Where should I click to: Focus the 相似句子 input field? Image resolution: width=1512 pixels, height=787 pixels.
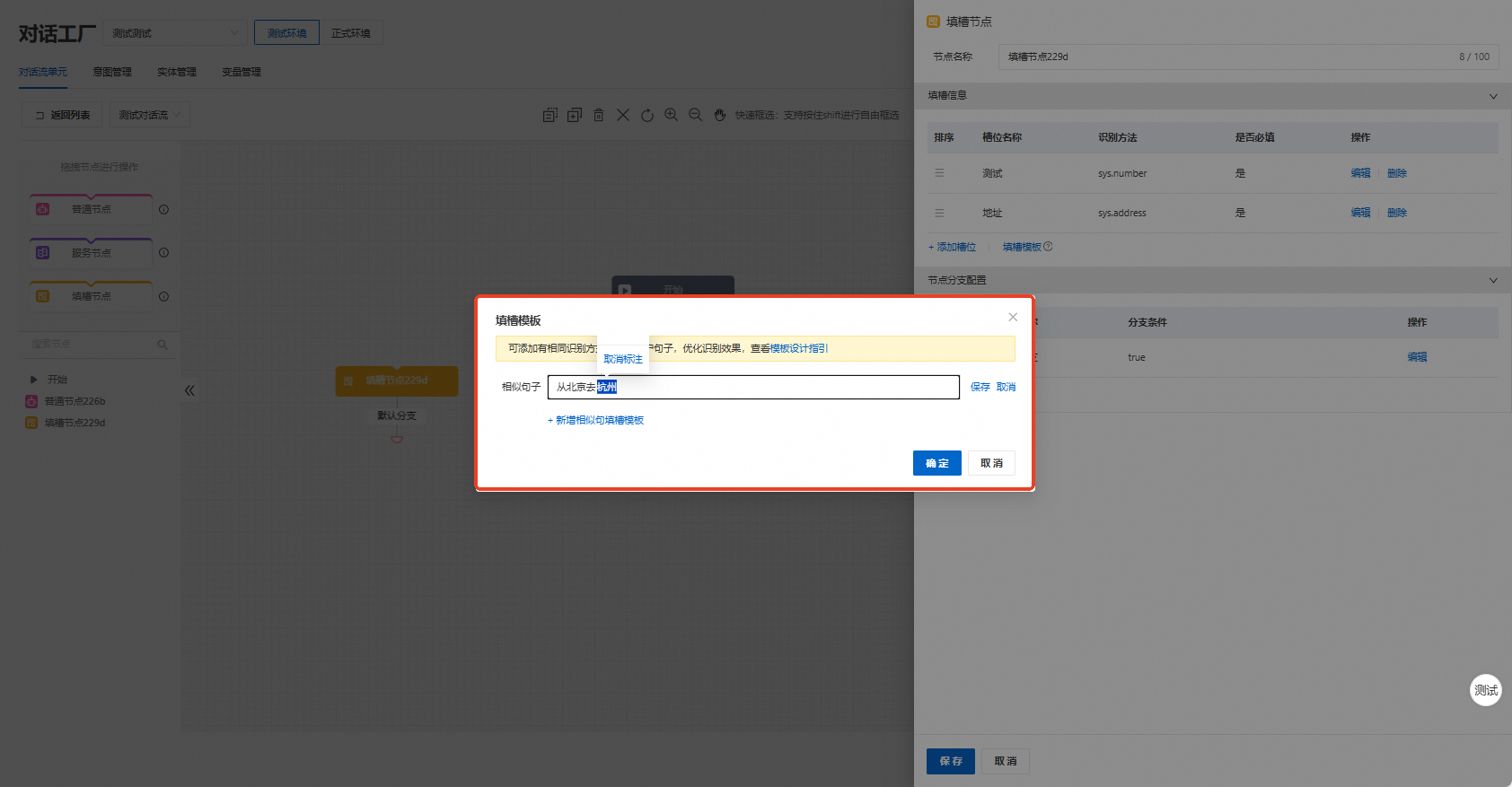click(753, 387)
